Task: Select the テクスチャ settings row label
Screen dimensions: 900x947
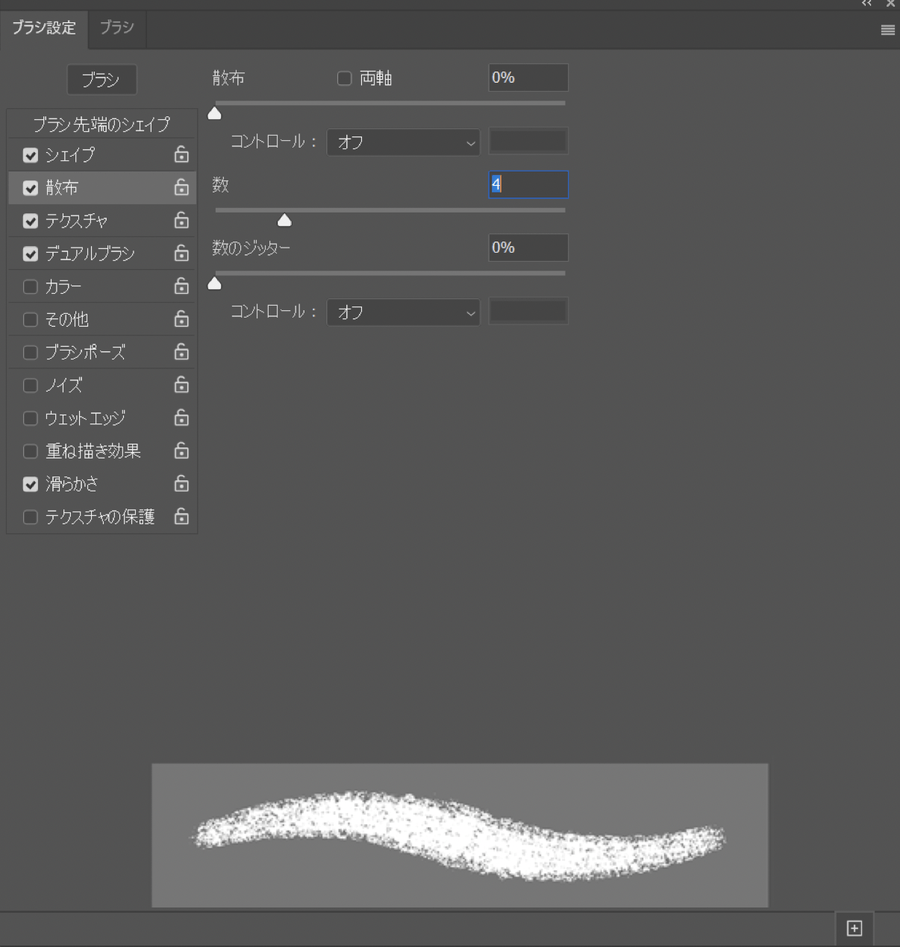Action: tap(77, 221)
